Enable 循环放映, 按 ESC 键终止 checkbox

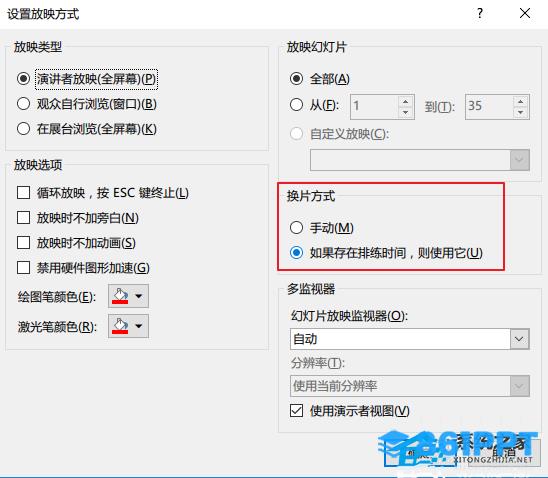pos(23,193)
